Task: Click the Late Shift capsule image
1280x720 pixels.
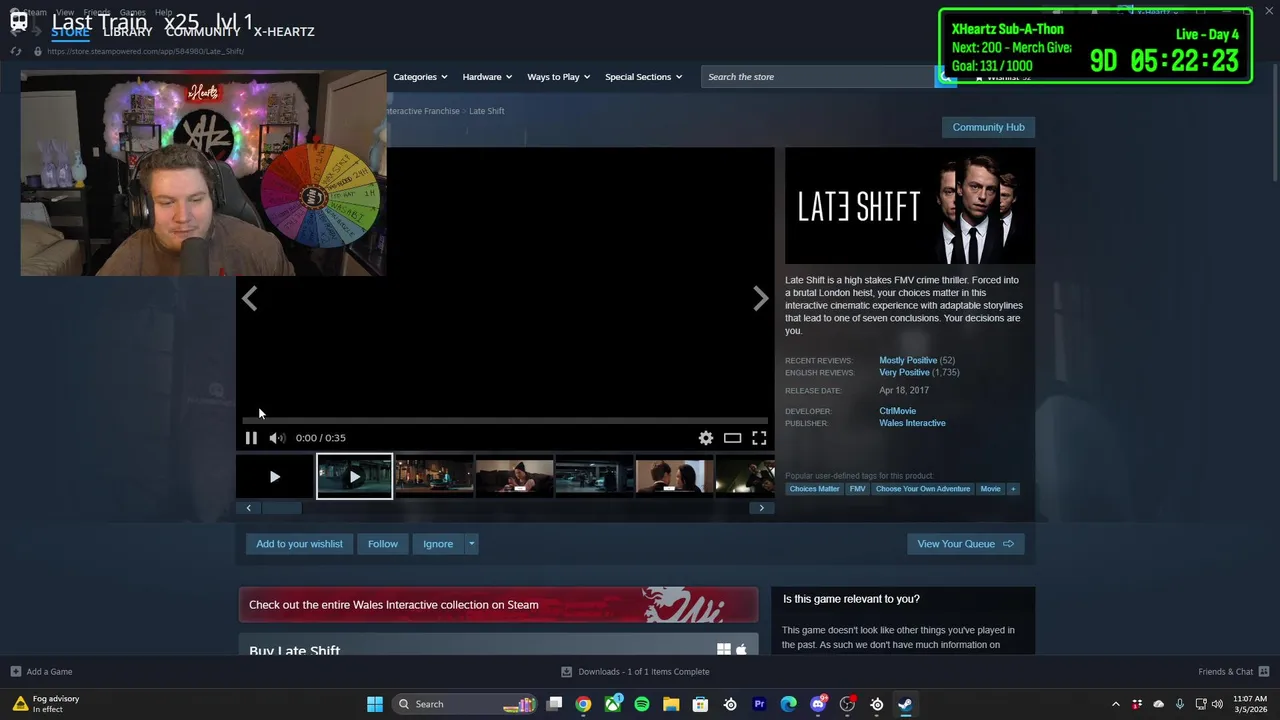Action: (x=910, y=206)
